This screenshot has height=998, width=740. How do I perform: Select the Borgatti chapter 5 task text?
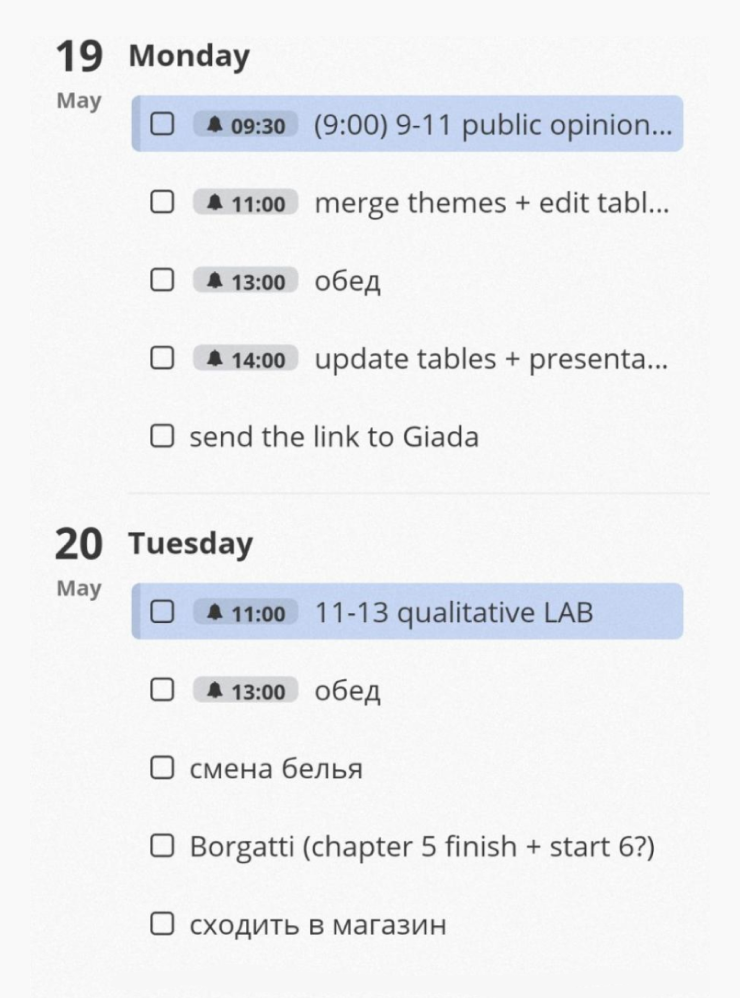tap(422, 847)
